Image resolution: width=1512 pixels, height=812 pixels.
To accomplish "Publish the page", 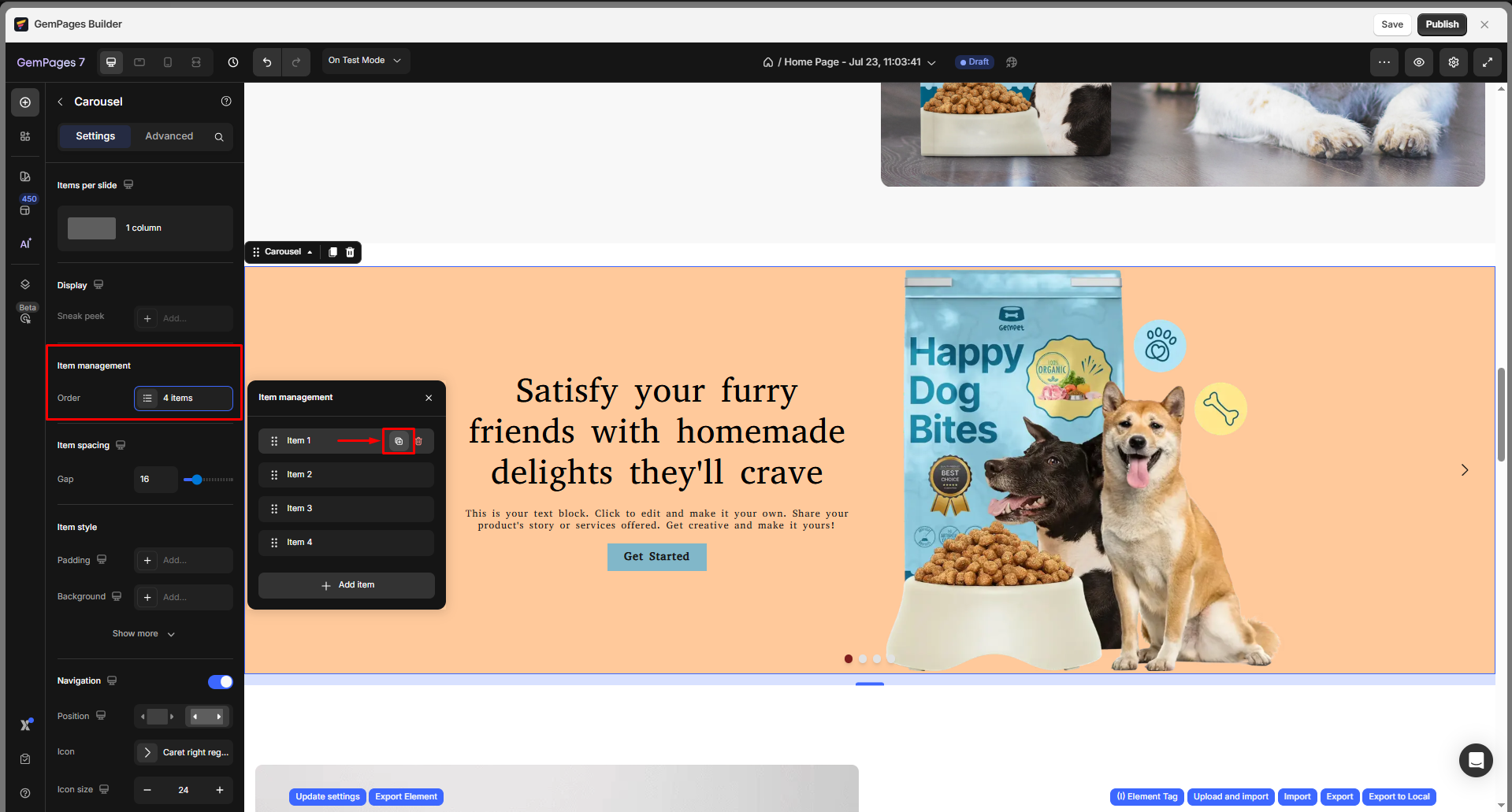I will [1442, 24].
